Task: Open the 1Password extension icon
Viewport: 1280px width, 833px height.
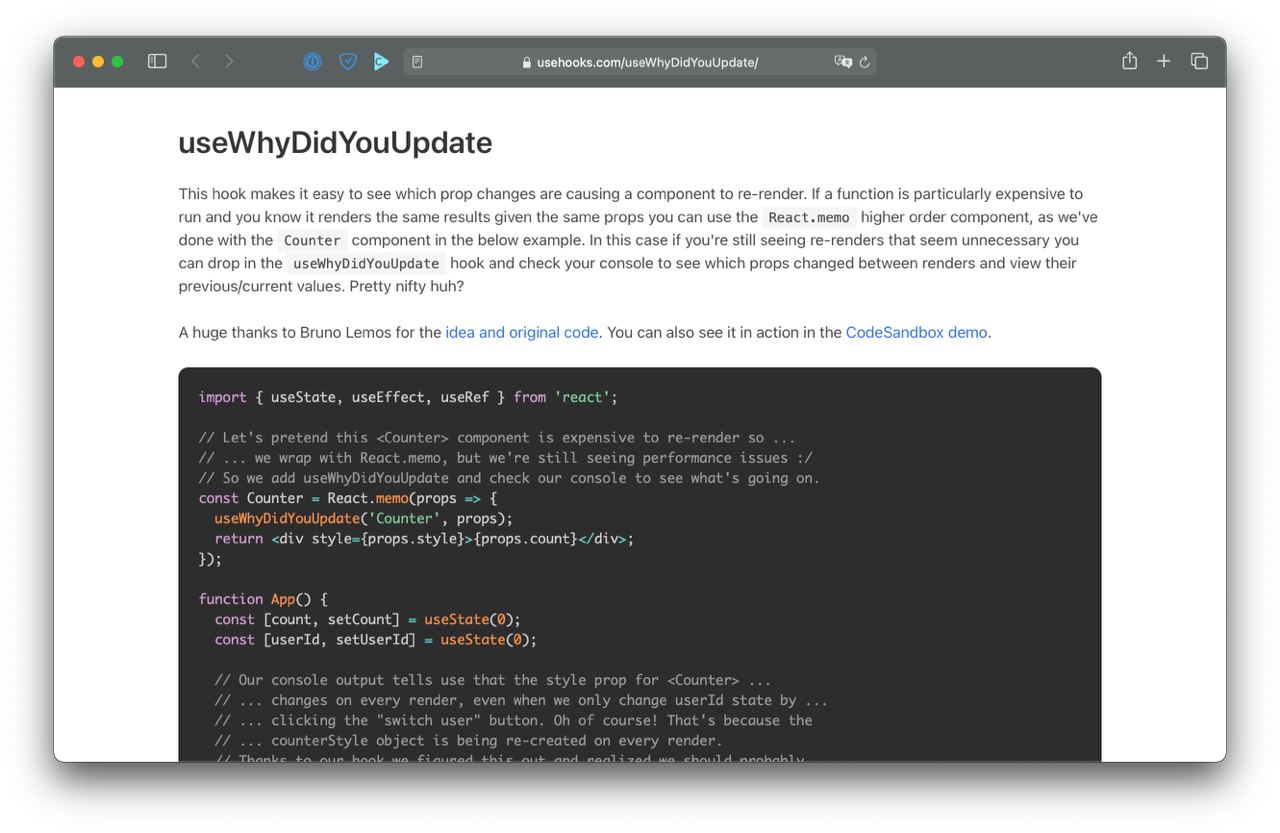Action: tap(312, 62)
